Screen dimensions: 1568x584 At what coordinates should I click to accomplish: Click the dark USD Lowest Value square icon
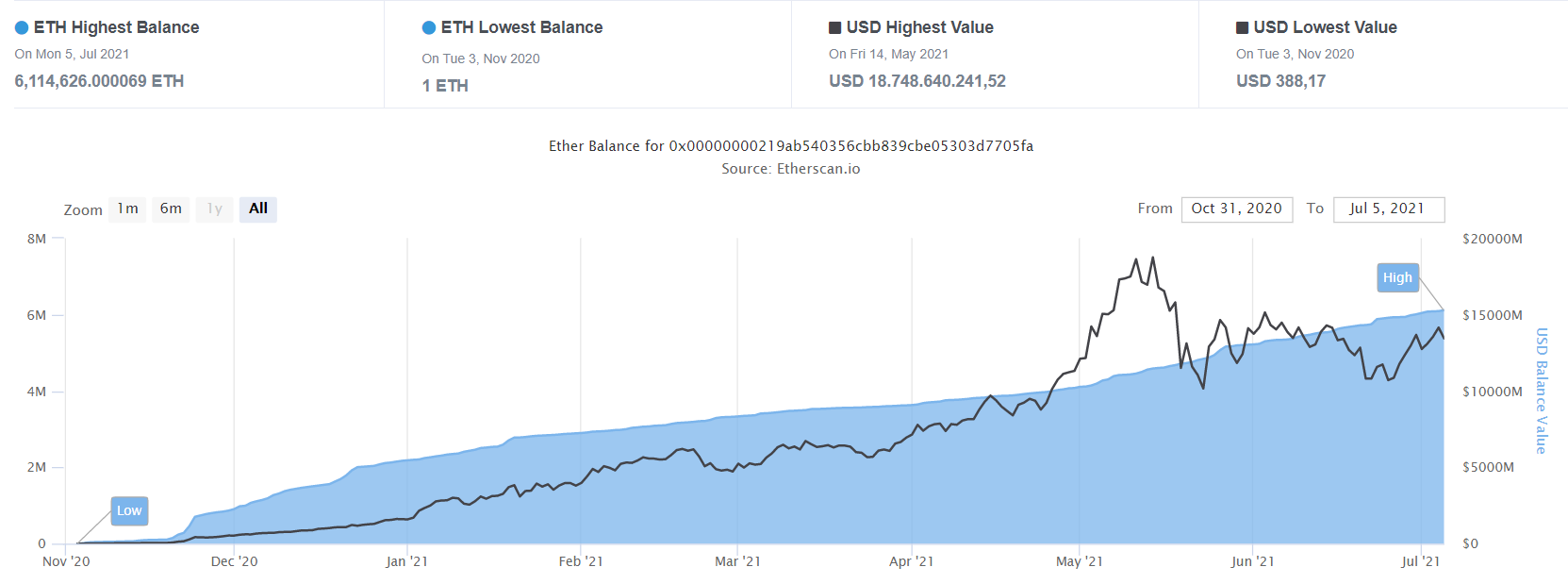[1243, 27]
